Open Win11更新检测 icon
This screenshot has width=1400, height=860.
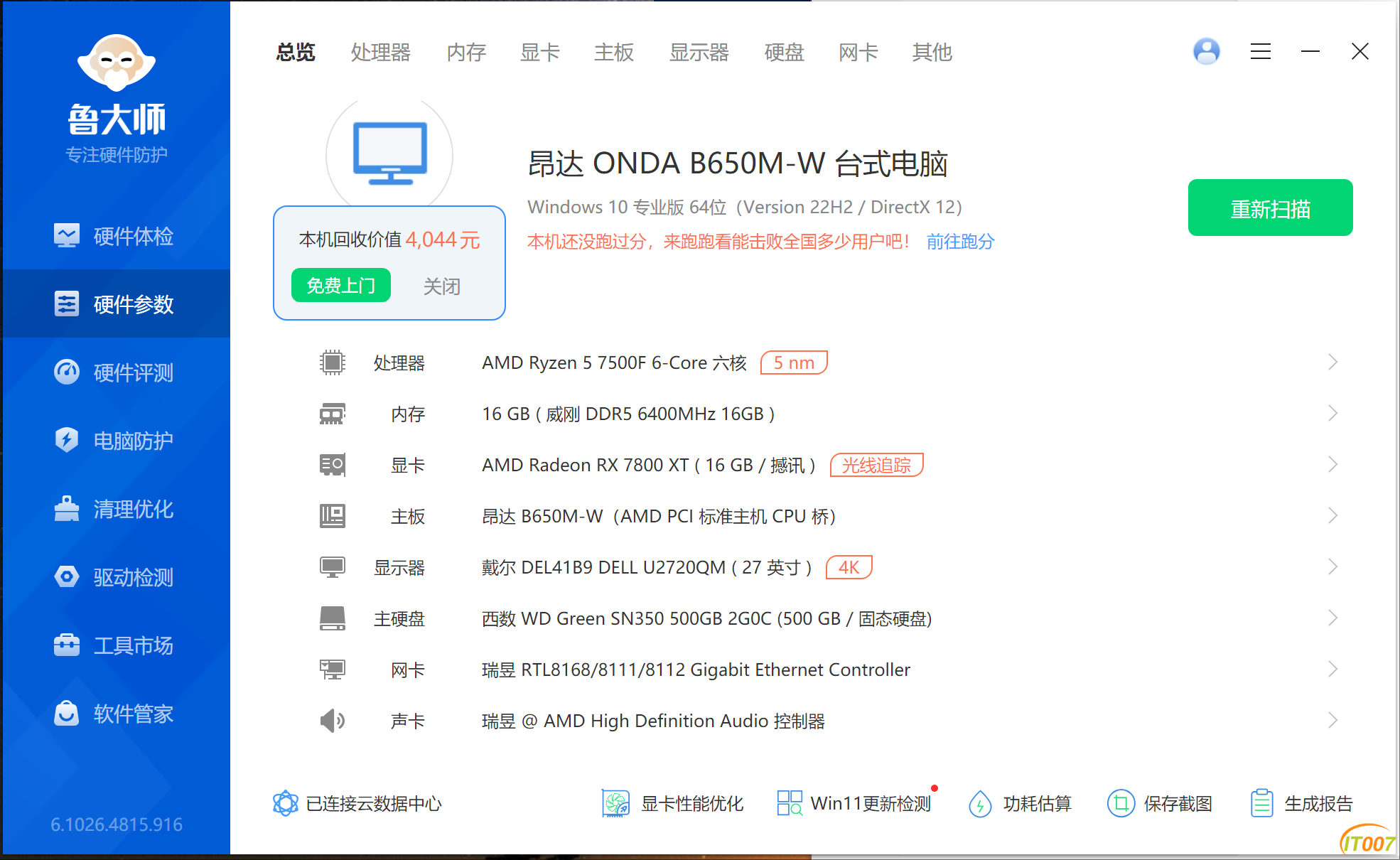(x=790, y=803)
